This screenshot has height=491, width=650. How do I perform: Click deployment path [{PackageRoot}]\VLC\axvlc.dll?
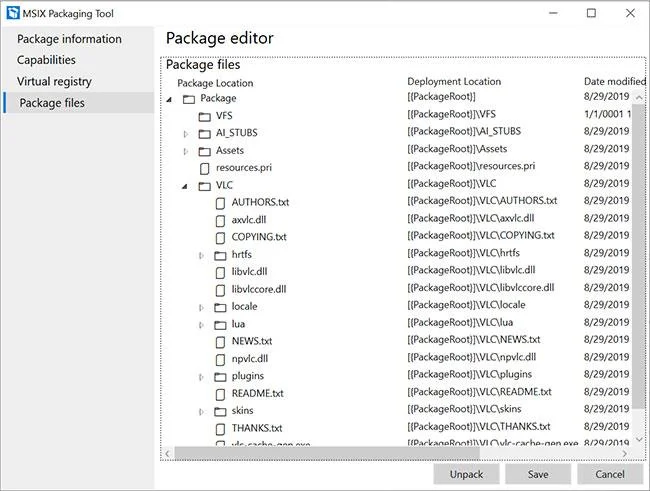(471, 218)
